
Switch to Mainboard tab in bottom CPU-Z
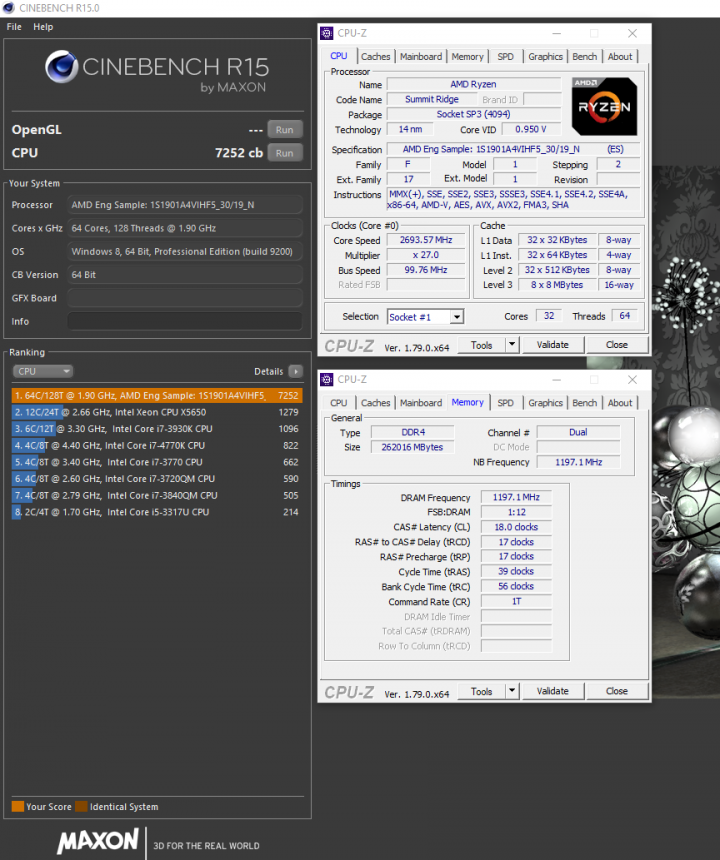click(x=421, y=403)
